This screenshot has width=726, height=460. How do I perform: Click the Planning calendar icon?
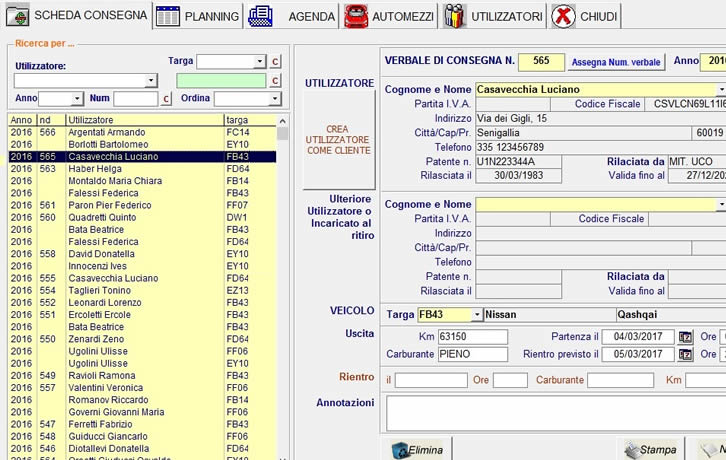tap(167, 16)
